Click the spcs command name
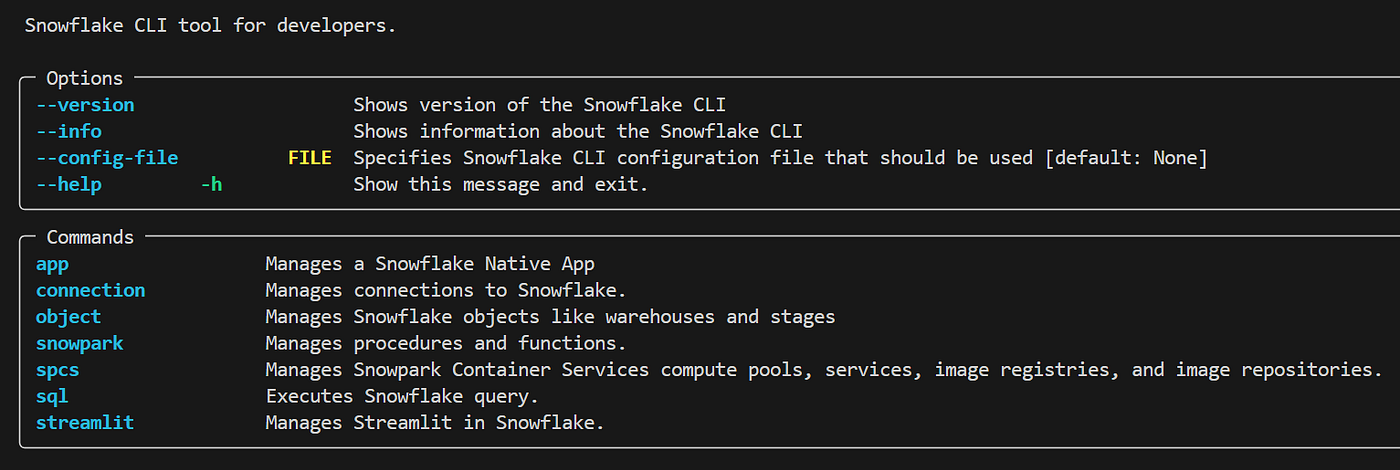The height and width of the screenshot is (470, 1400). [58, 370]
